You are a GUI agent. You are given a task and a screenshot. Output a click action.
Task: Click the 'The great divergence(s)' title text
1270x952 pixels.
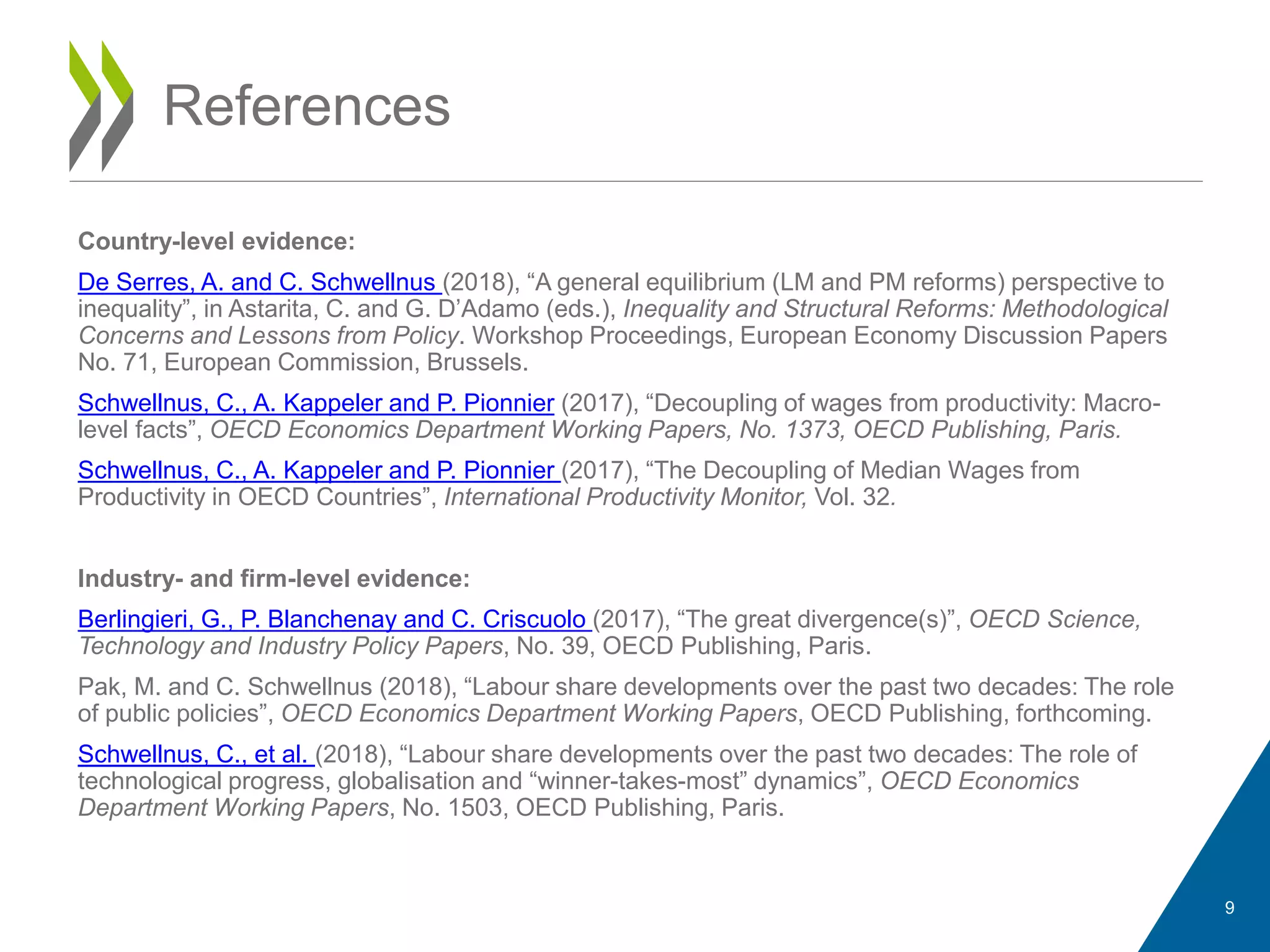pos(819,619)
